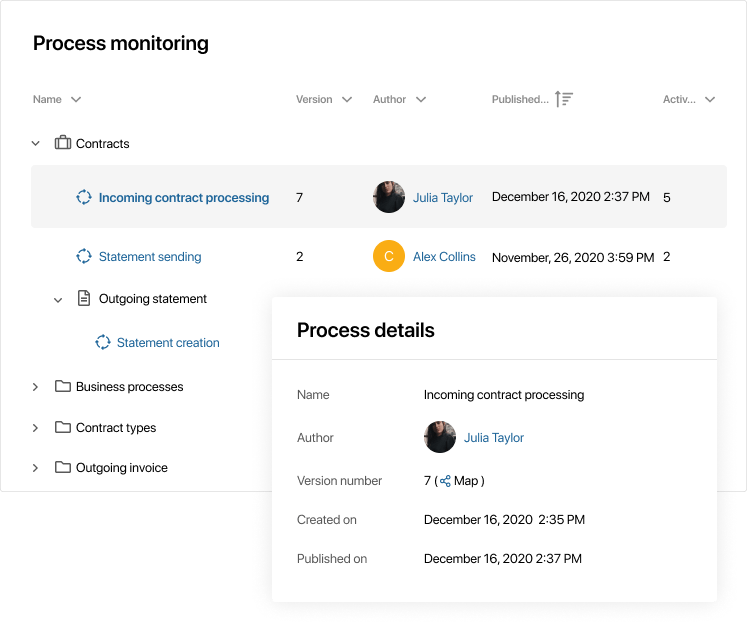Image resolution: width=747 pixels, height=627 pixels.
Task: Select the Contracts tree label
Action: (x=102, y=143)
